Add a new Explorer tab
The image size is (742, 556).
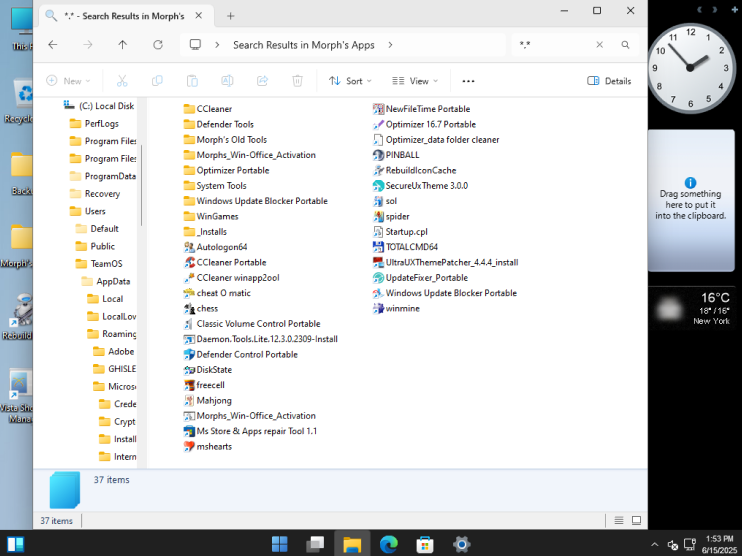click(x=230, y=16)
